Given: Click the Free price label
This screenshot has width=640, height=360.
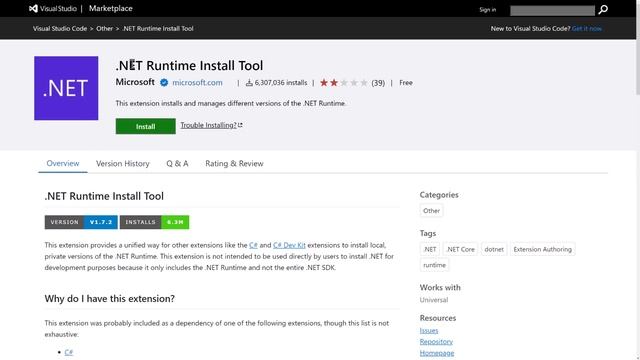Looking at the screenshot, I should tap(406, 83).
